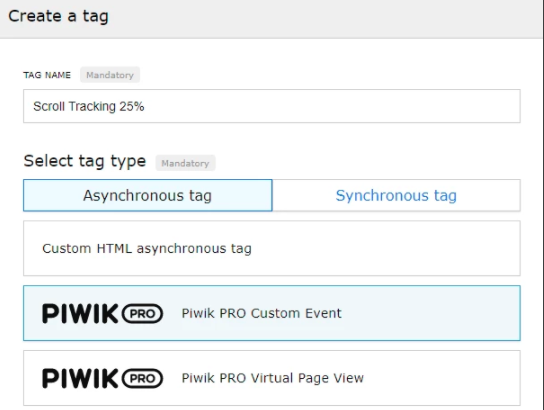Click the TAG NAME field label
The height and width of the screenshot is (410, 544).
[x=47, y=75]
